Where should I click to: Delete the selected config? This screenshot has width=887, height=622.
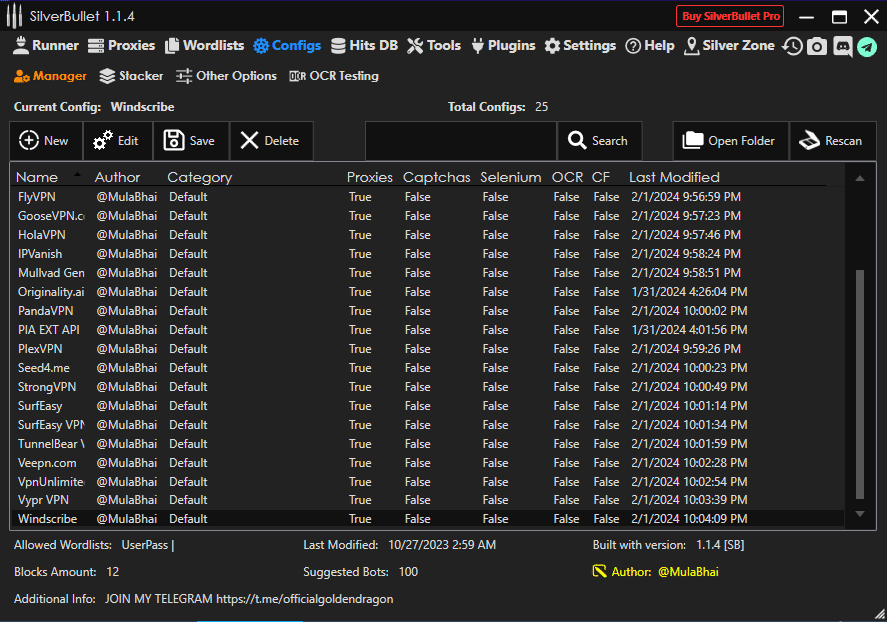click(272, 141)
